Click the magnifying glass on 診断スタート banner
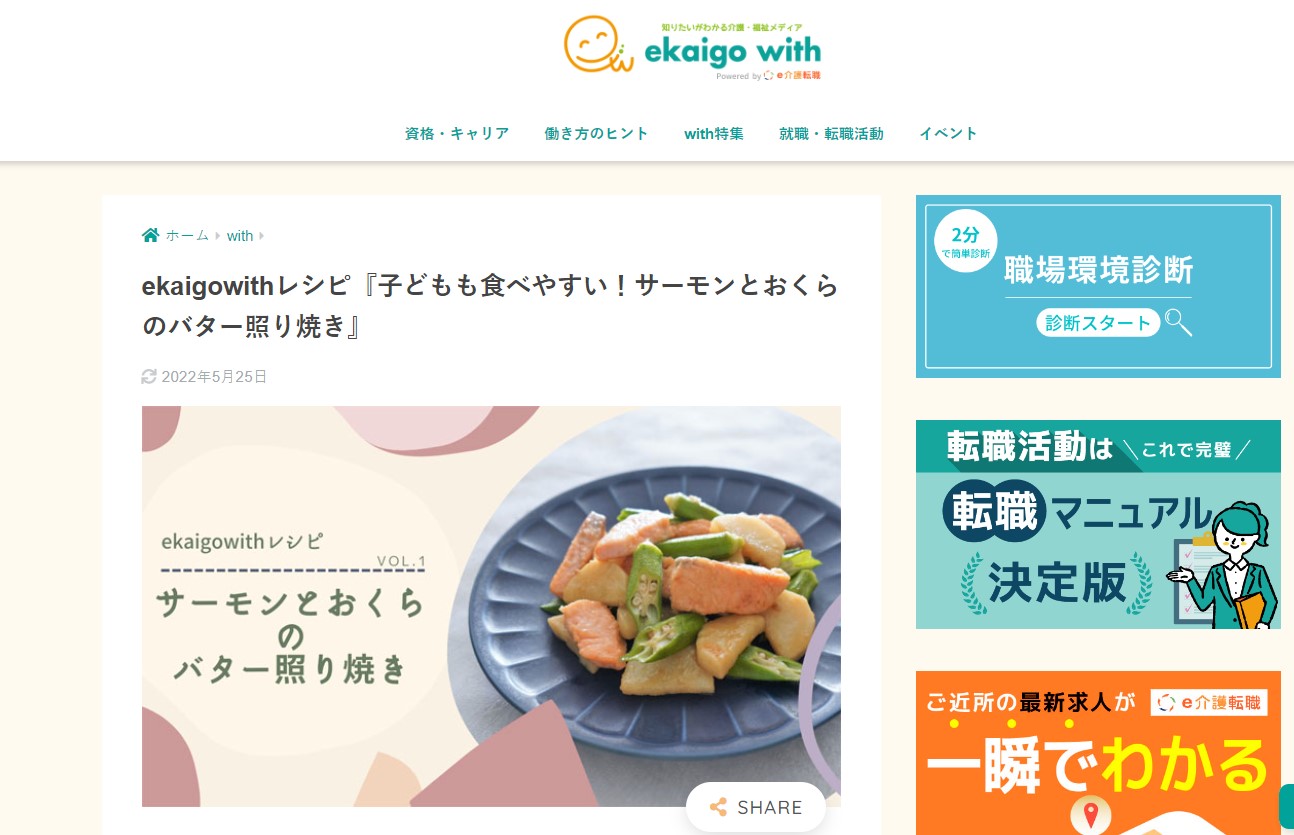The height and width of the screenshot is (835, 1294). click(1179, 322)
